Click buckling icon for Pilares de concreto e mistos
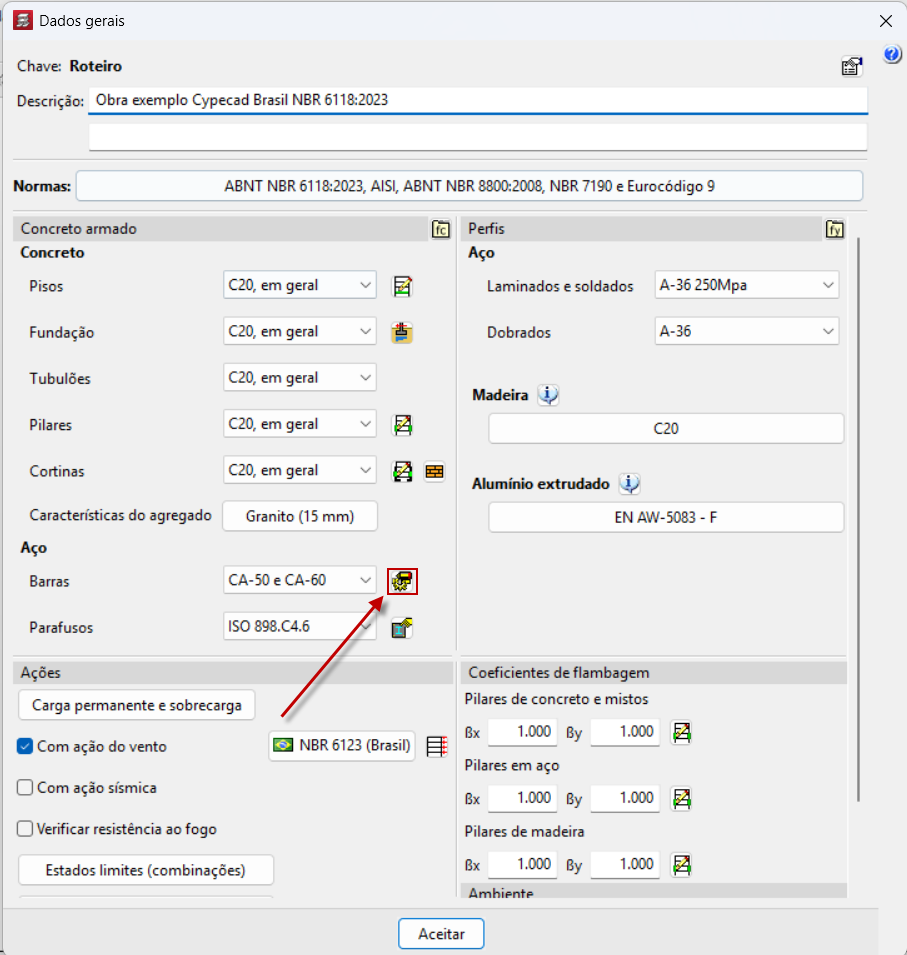This screenshot has width=907, height=955. 682,732
